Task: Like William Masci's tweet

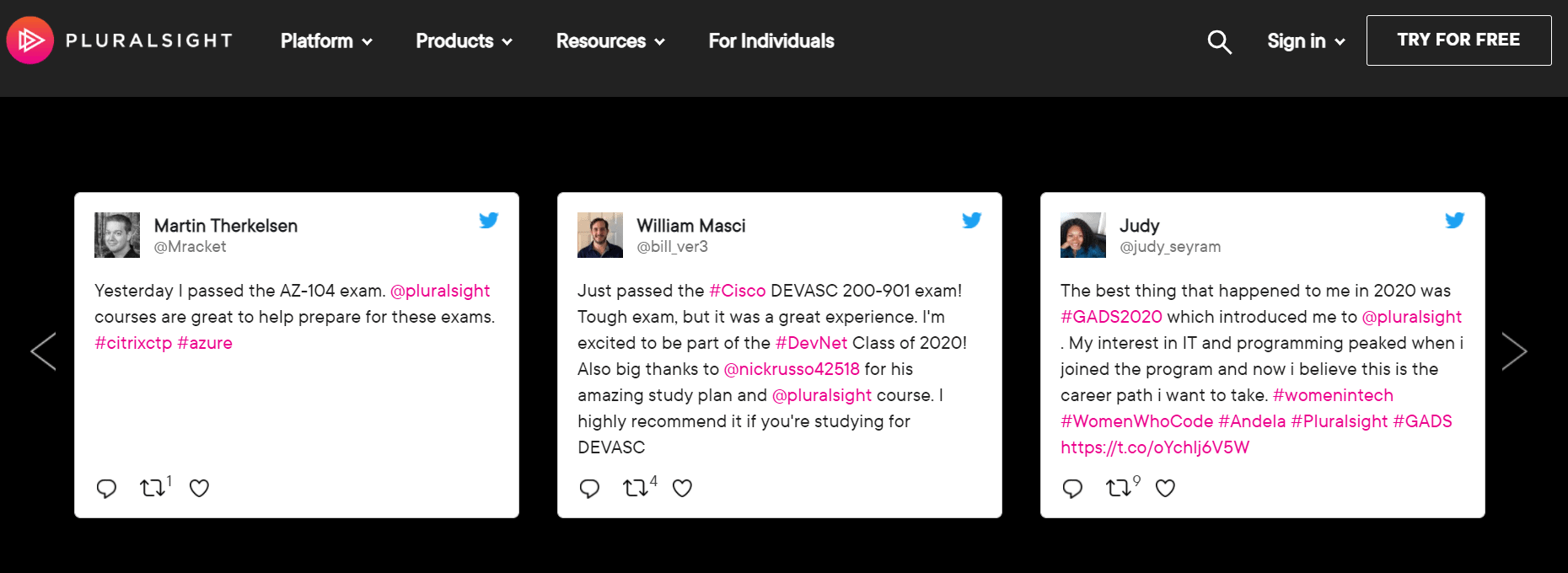Action: pyautogui.click(x=682, y=488)
